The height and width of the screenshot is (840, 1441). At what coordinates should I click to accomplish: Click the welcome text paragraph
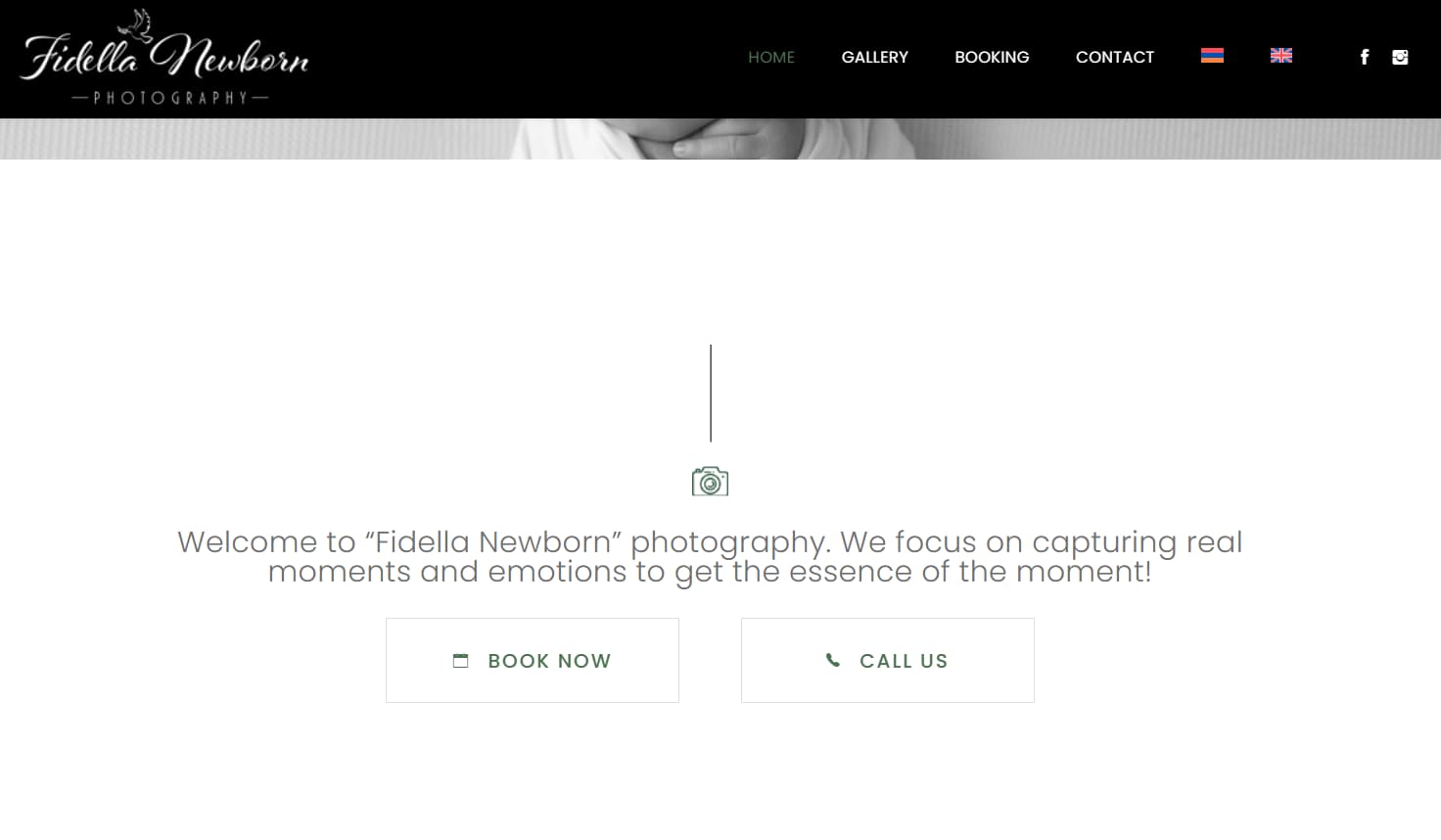(710, 556)
